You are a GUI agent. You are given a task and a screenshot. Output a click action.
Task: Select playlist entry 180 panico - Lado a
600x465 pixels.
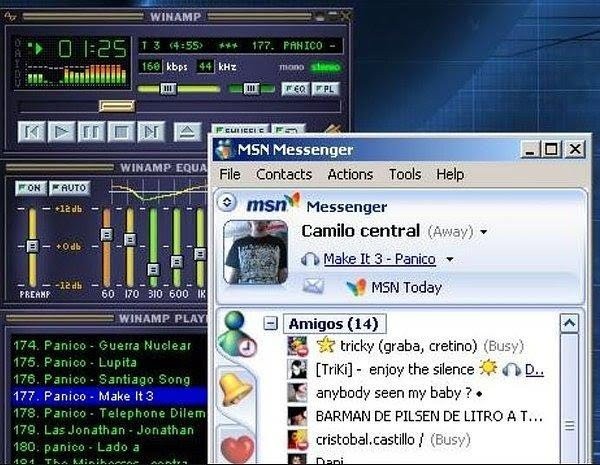click(109, 447)
